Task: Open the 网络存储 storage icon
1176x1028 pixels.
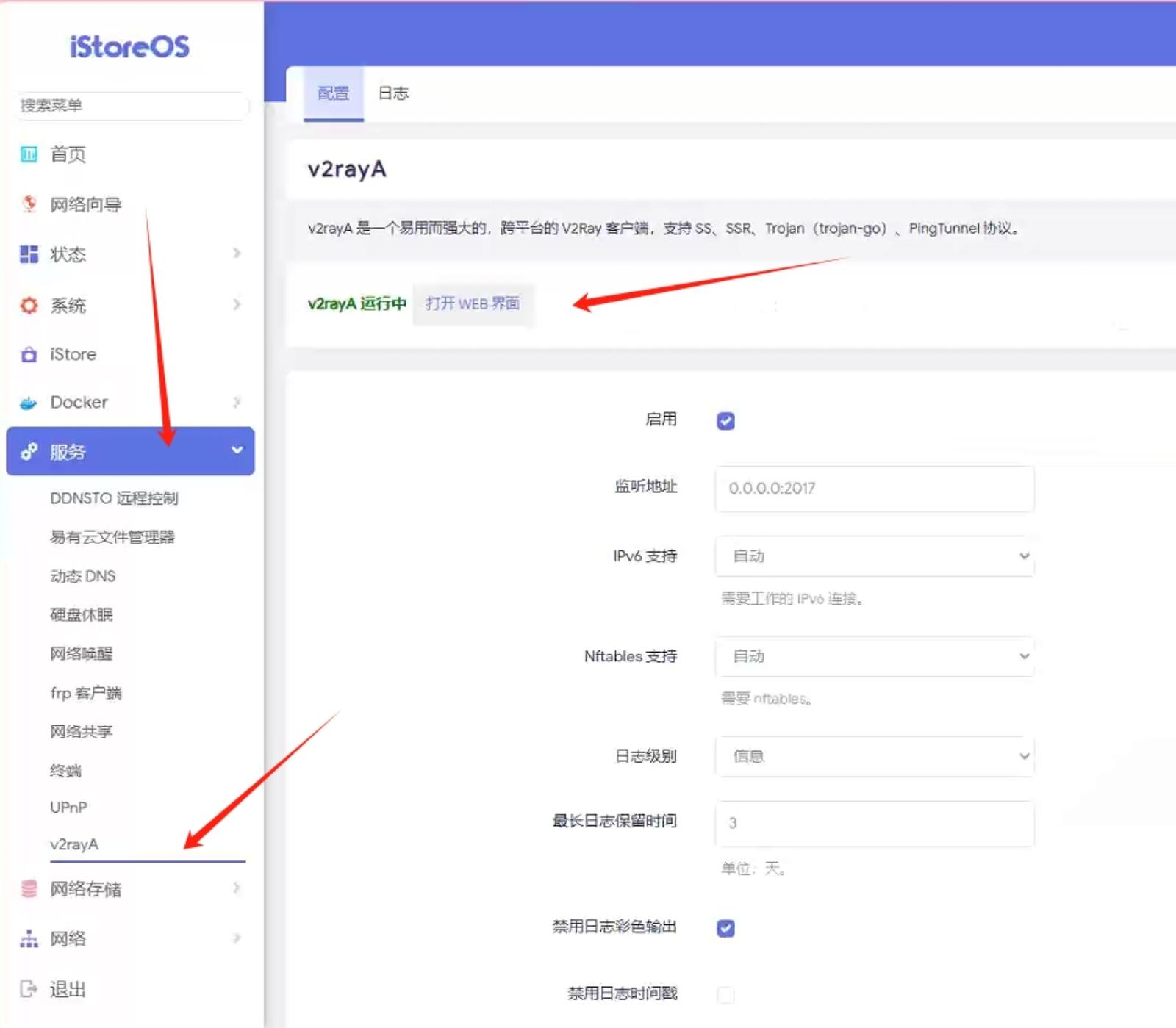Action: click(x=29, y=888)
